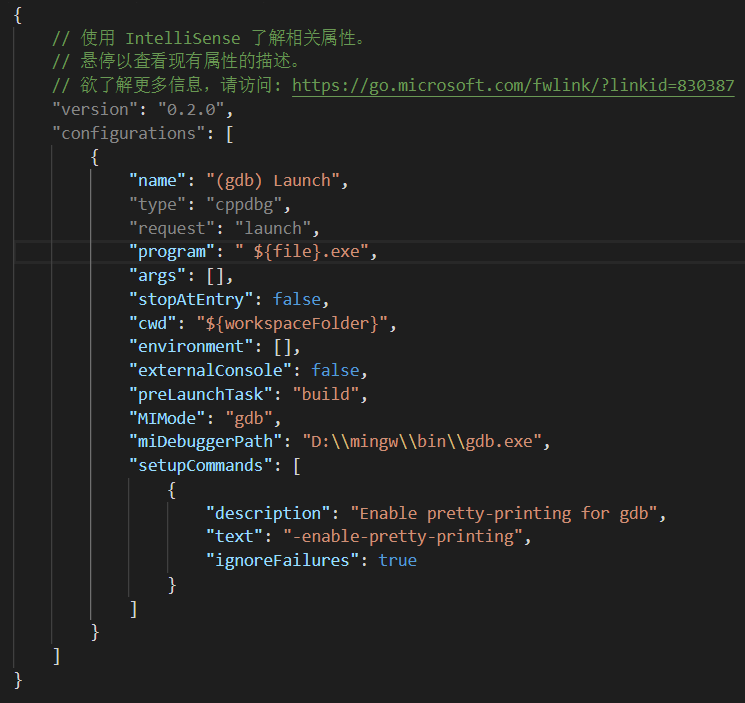This screenshot has width=745, height=703.
Task: Click the "version" key text
Action: point(95,110)
